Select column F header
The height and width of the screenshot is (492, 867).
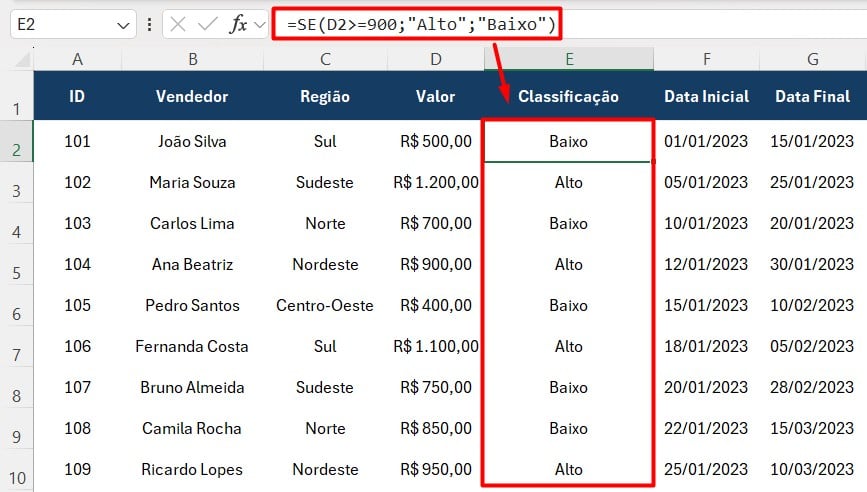click(x=707, y=59)
